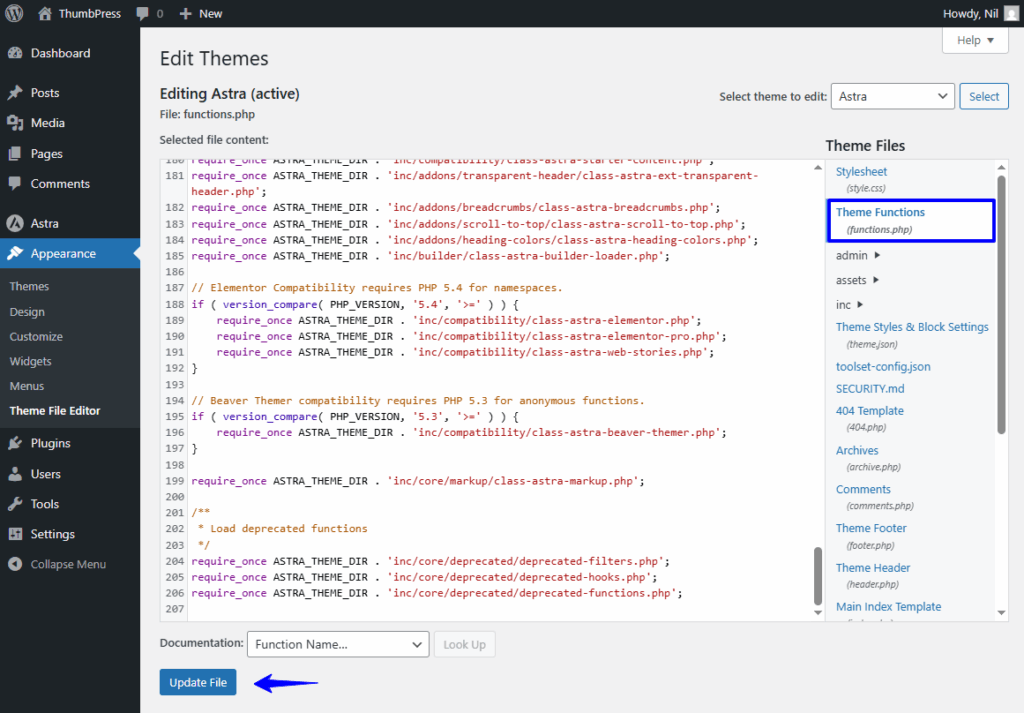1024x713 pixels.
Task: Select Theme File Editor submenu item
Action: [55, 411]
